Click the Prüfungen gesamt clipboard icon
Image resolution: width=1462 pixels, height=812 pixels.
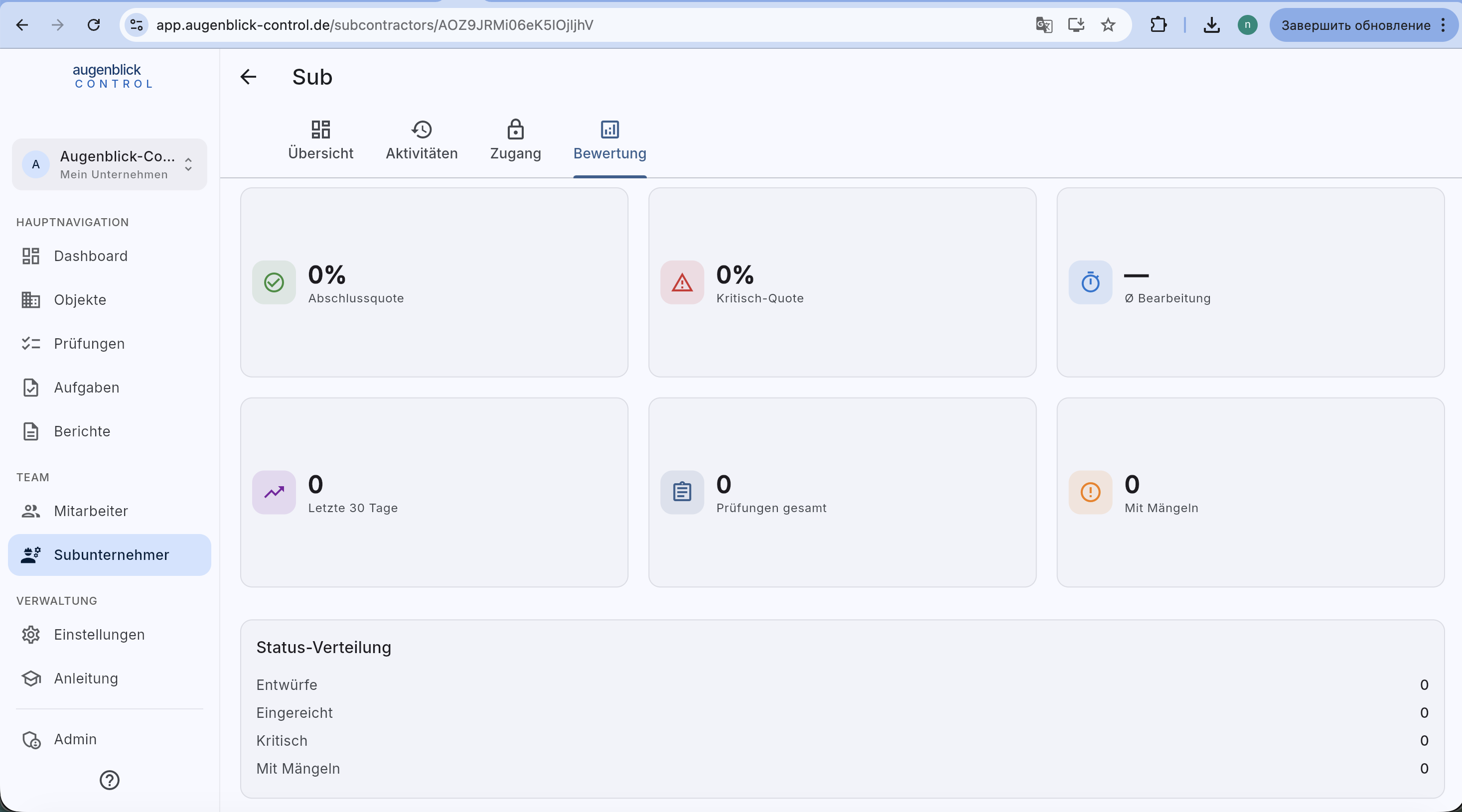[682, 492]
